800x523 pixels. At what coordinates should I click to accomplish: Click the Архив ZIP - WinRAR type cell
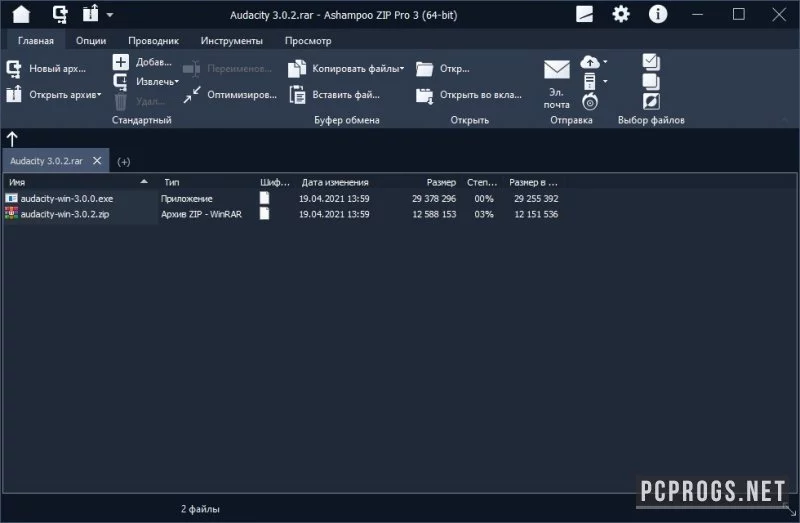coord(202,214)
